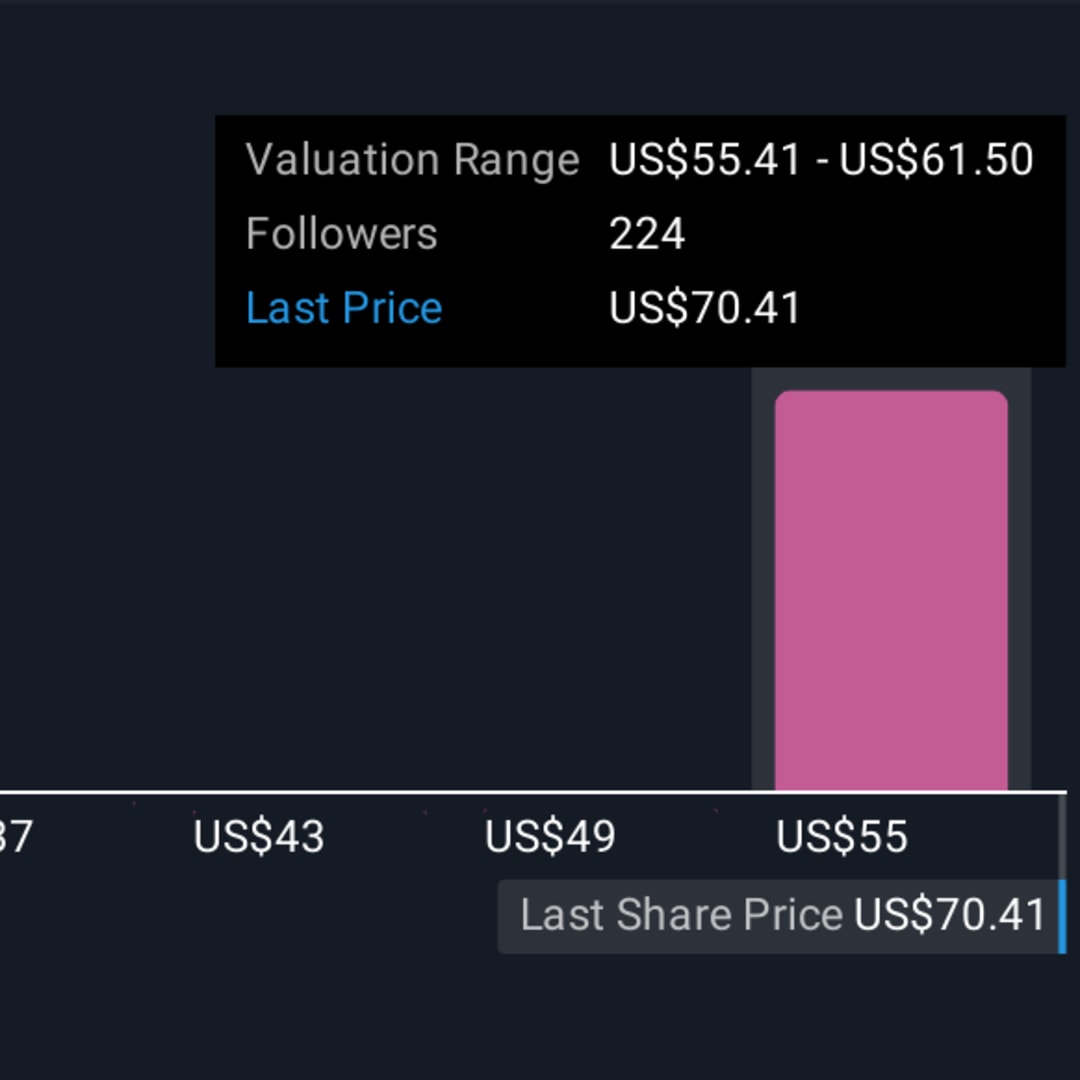Click the US$55.41 - US$61.50 range value

821,160
